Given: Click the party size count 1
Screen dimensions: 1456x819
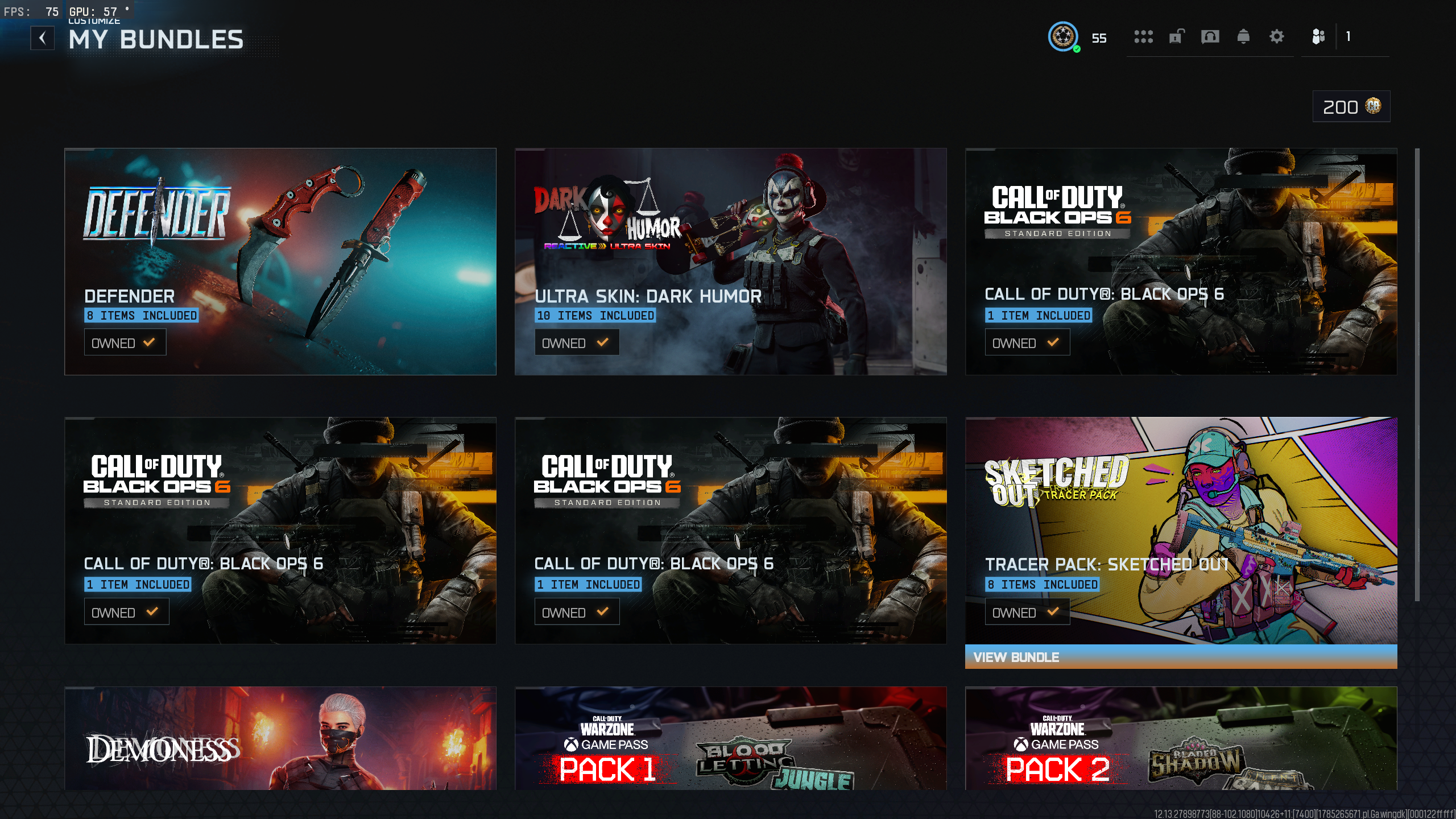Looking at the screenshot, I should (x=1348, y=37).
